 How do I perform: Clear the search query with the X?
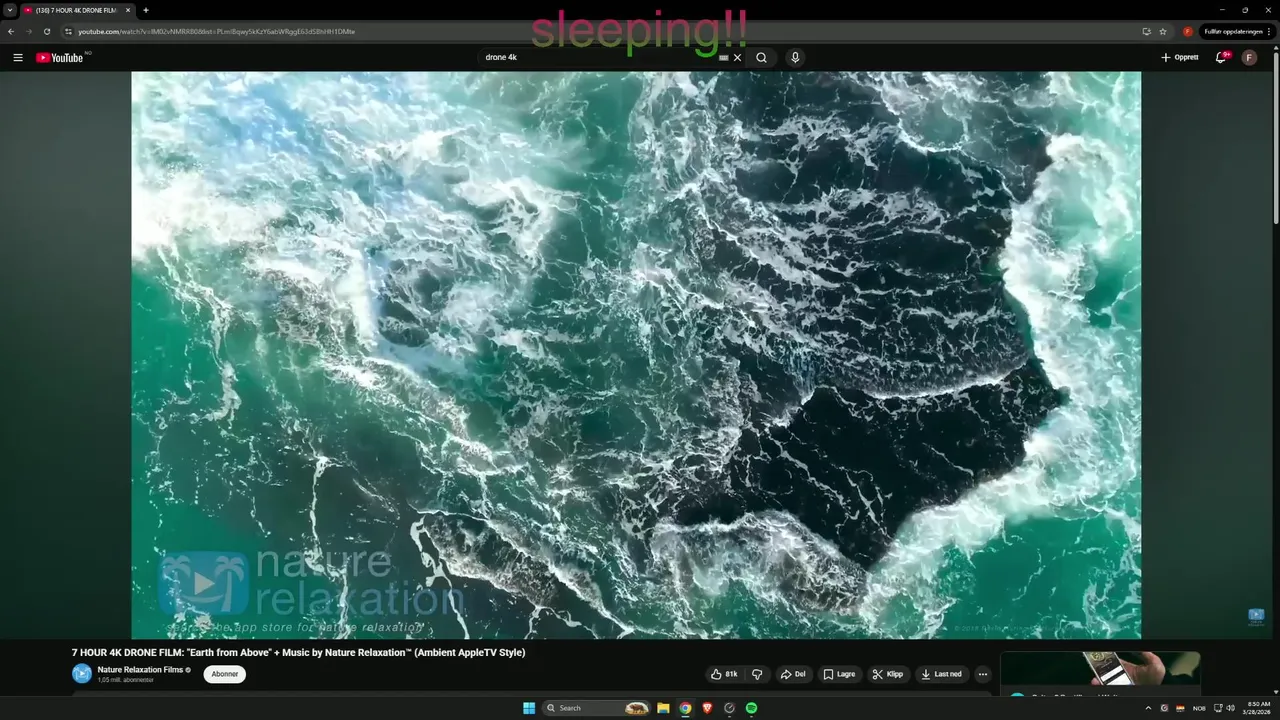(x=738, y=57)
